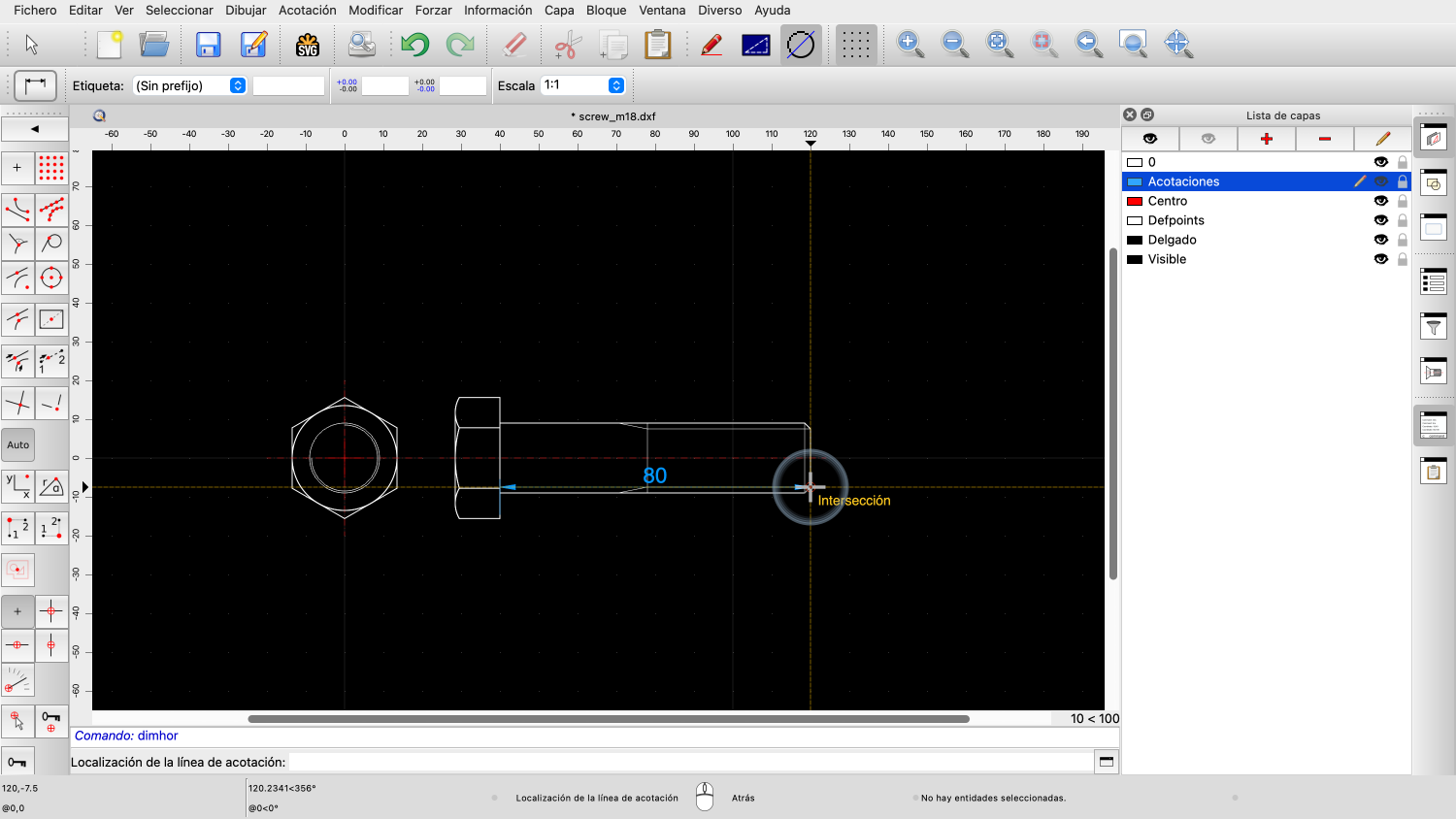Click the Paste clipboard icon

coord(659,44)
